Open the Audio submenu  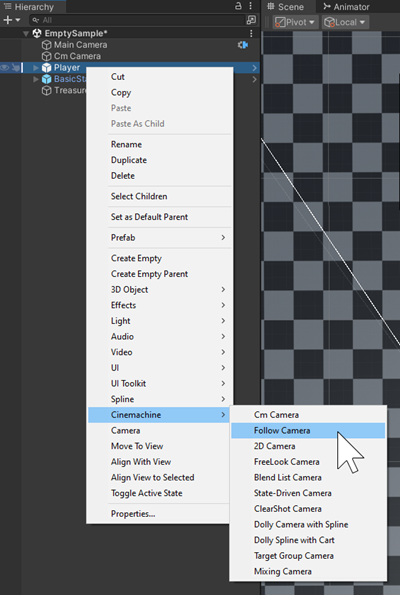[x=160, y=337]
